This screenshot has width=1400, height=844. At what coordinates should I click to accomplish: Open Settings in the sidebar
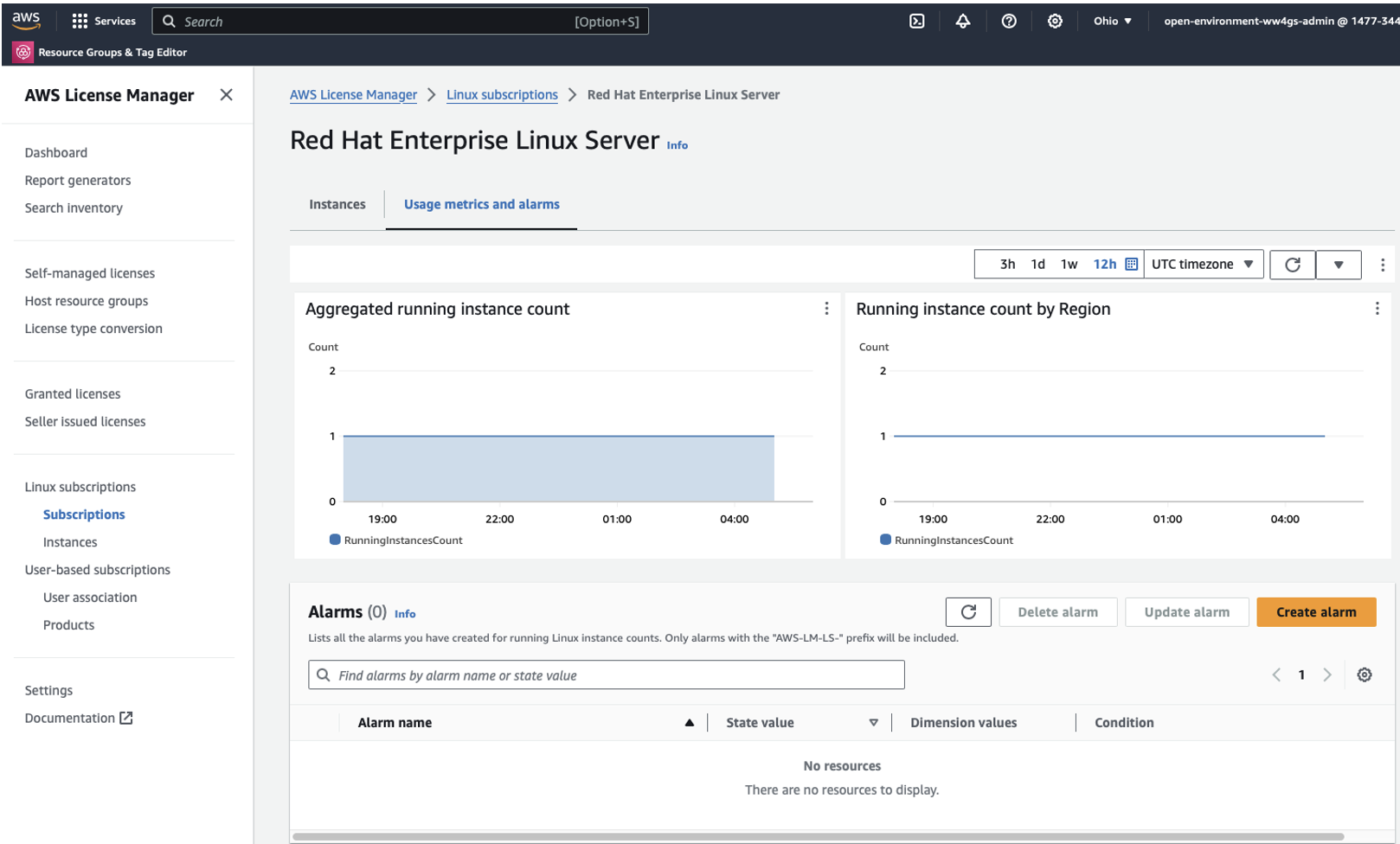[x=48, y=690]
